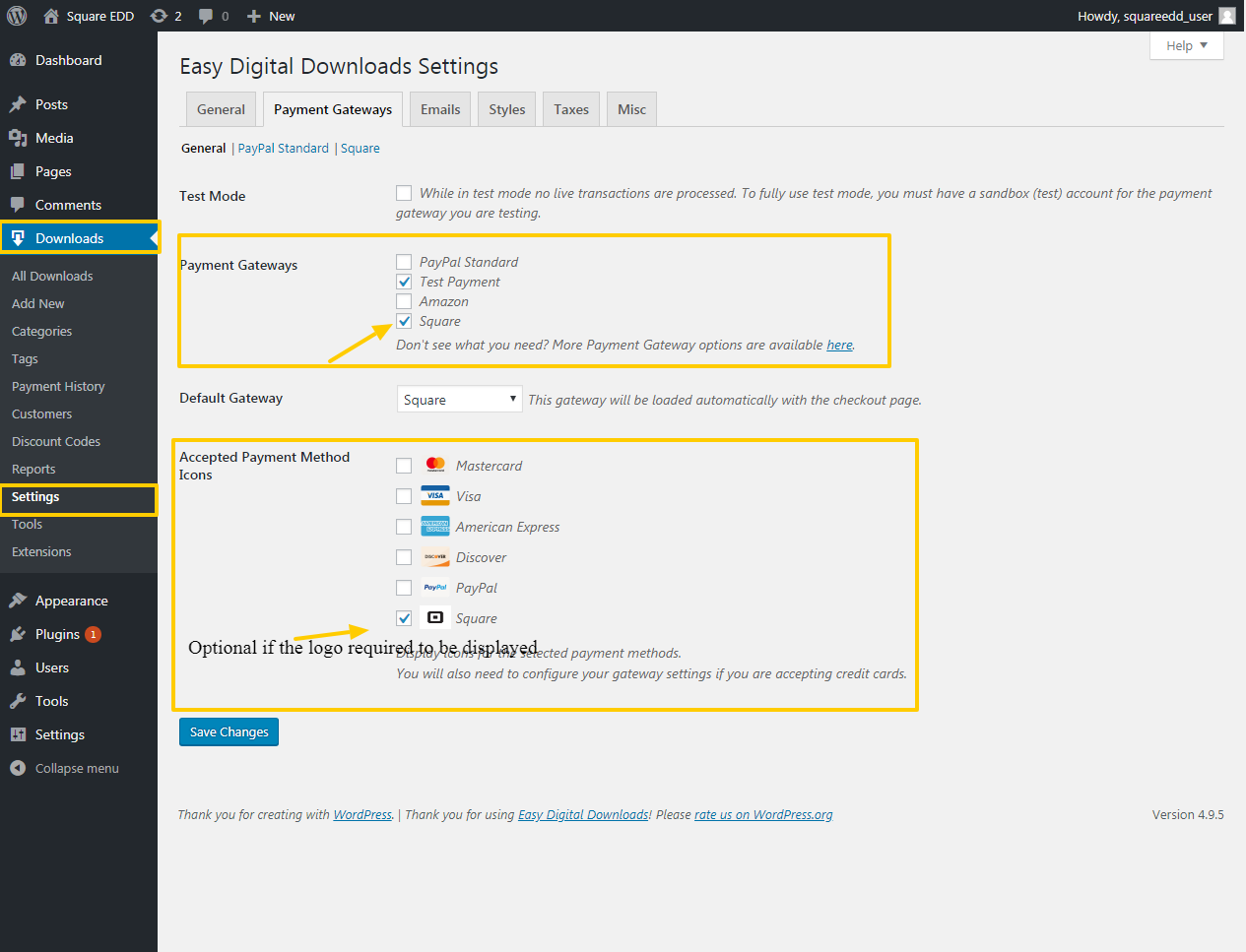Open the user avatar icon
This screenshot has height=952, width=1246.
tap(1227, 16)
